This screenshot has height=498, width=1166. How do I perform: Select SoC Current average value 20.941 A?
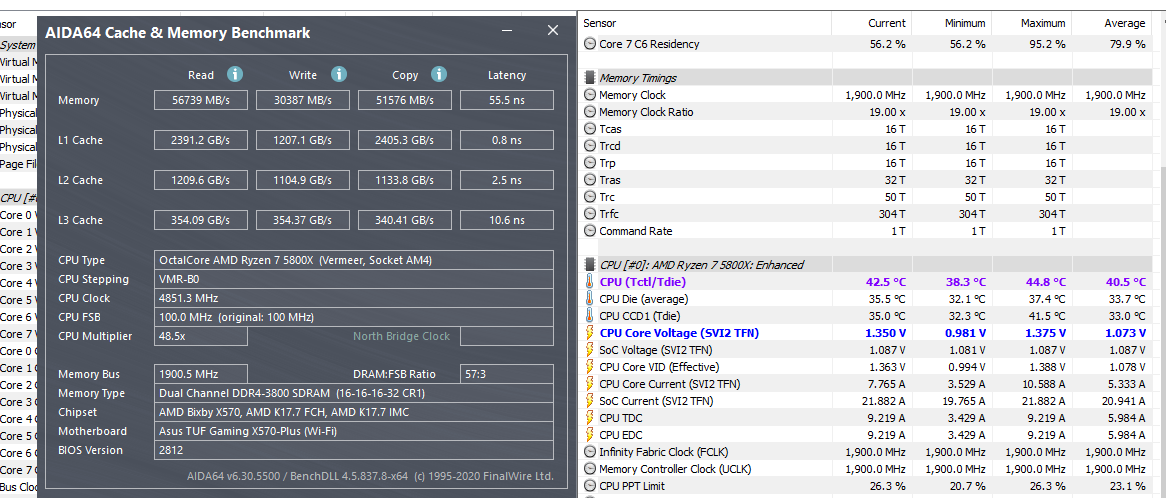pyautogui.click(x=1124, y=401)
